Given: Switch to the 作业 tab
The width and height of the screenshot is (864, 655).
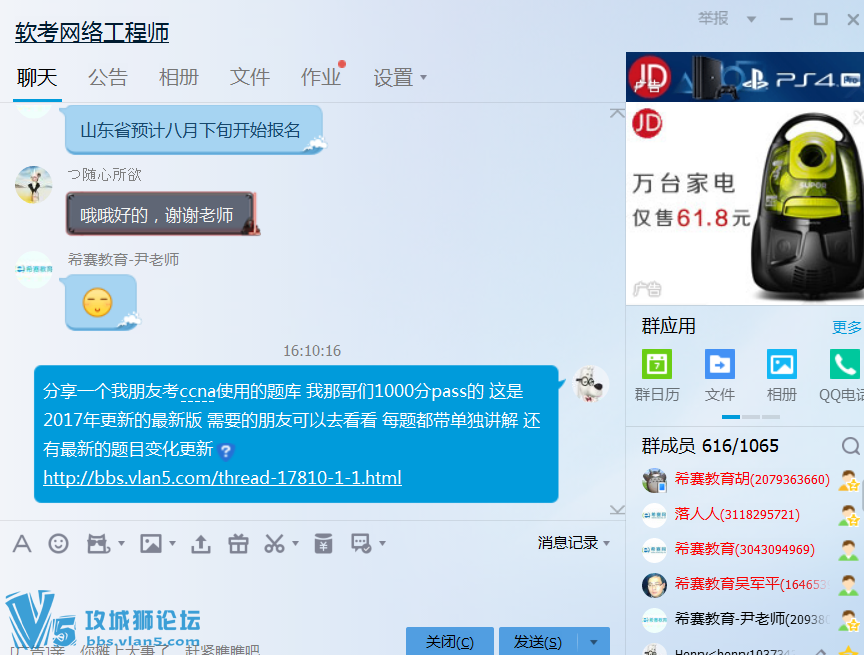Looking at the screenshot, I should click(x=321, y=77).
